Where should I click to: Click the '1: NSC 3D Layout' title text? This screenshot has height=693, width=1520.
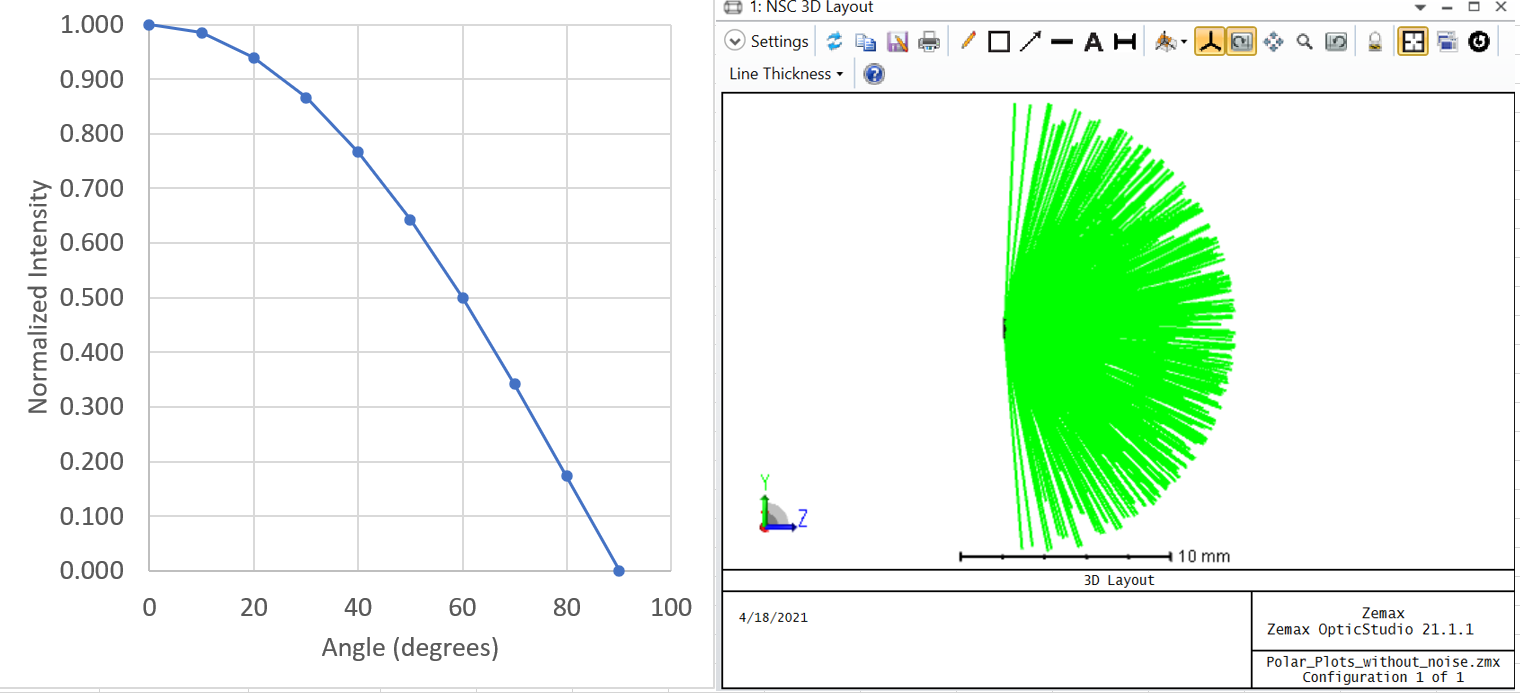811,7
